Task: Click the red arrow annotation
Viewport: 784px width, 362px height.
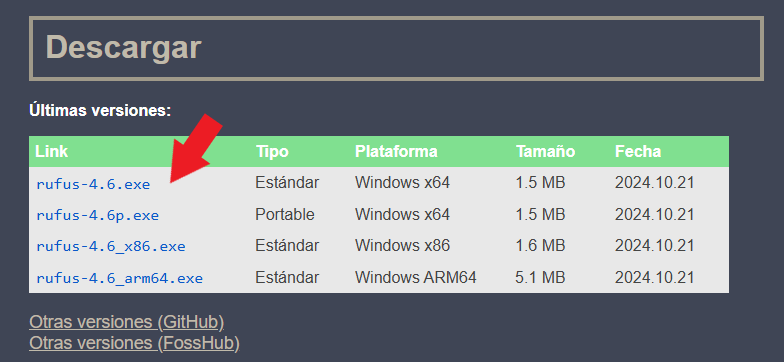Action: coord(196,148)
